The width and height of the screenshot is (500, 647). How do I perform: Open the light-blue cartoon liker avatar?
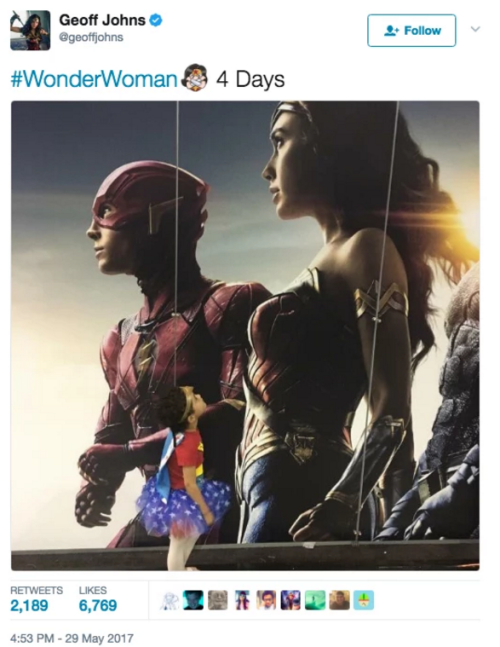tap(364, 600)
